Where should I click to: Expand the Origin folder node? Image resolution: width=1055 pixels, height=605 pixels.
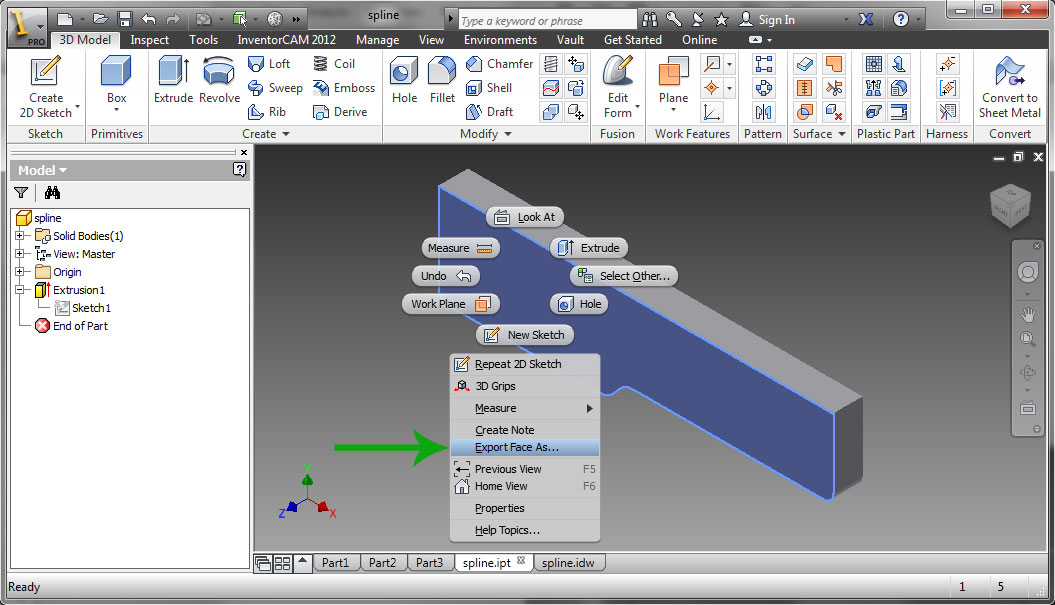pyautogui.click(x=20, y=272)
